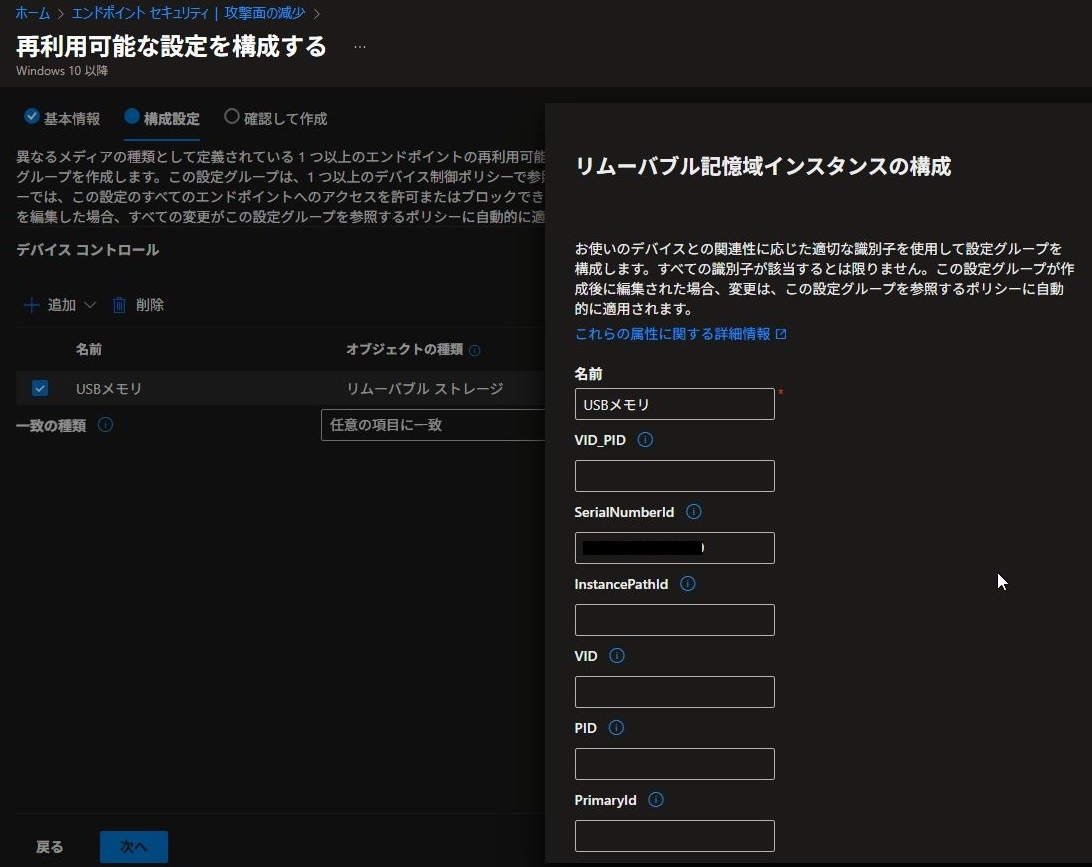The image size is (1092, 867).
Task: Click the ホーム breadcrumb link
Action: [x=32, y=13]
